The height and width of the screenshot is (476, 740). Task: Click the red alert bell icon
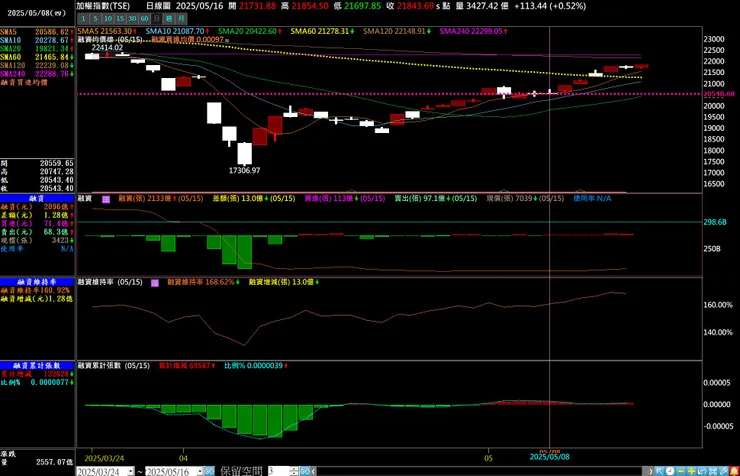pyautogui.click(x=734, y=471)
